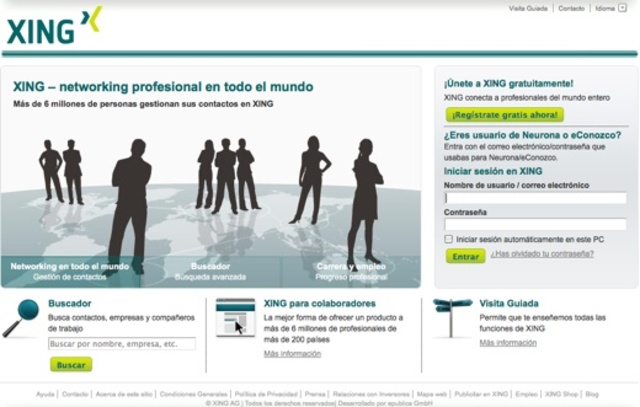Click ¿Eres usuario de Neurona o eConozco? heading
Screen dimensions: 640x407
[x=533, y=135]
